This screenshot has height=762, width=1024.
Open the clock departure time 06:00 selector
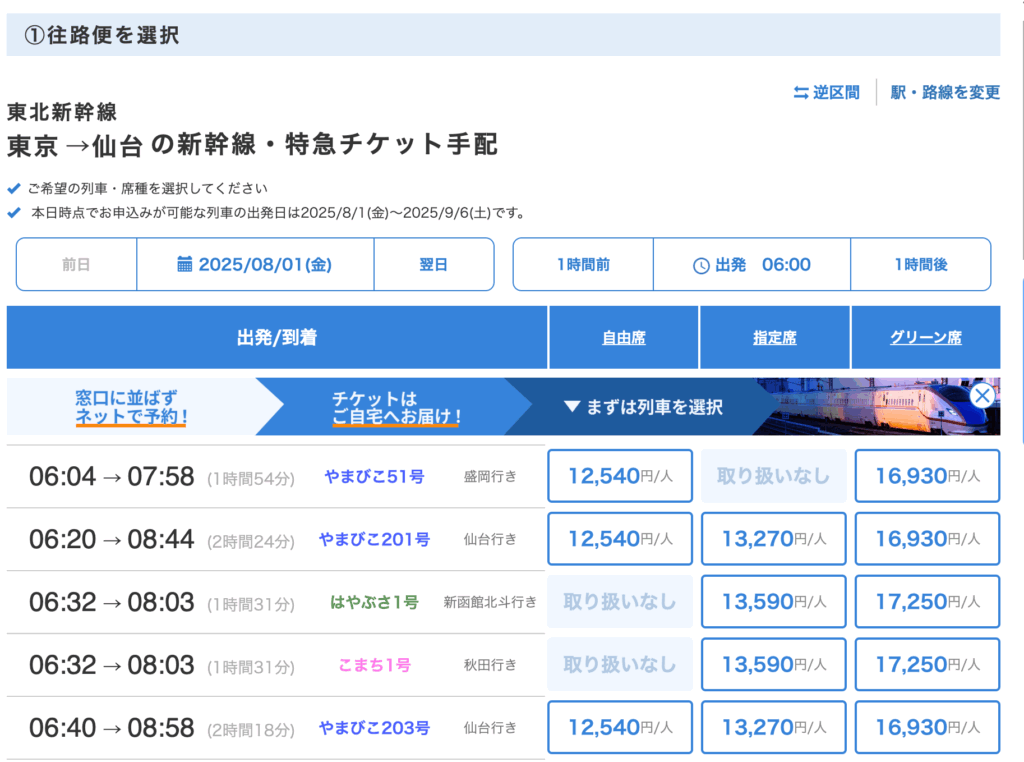pyautogui.click(x=752, y=265)
